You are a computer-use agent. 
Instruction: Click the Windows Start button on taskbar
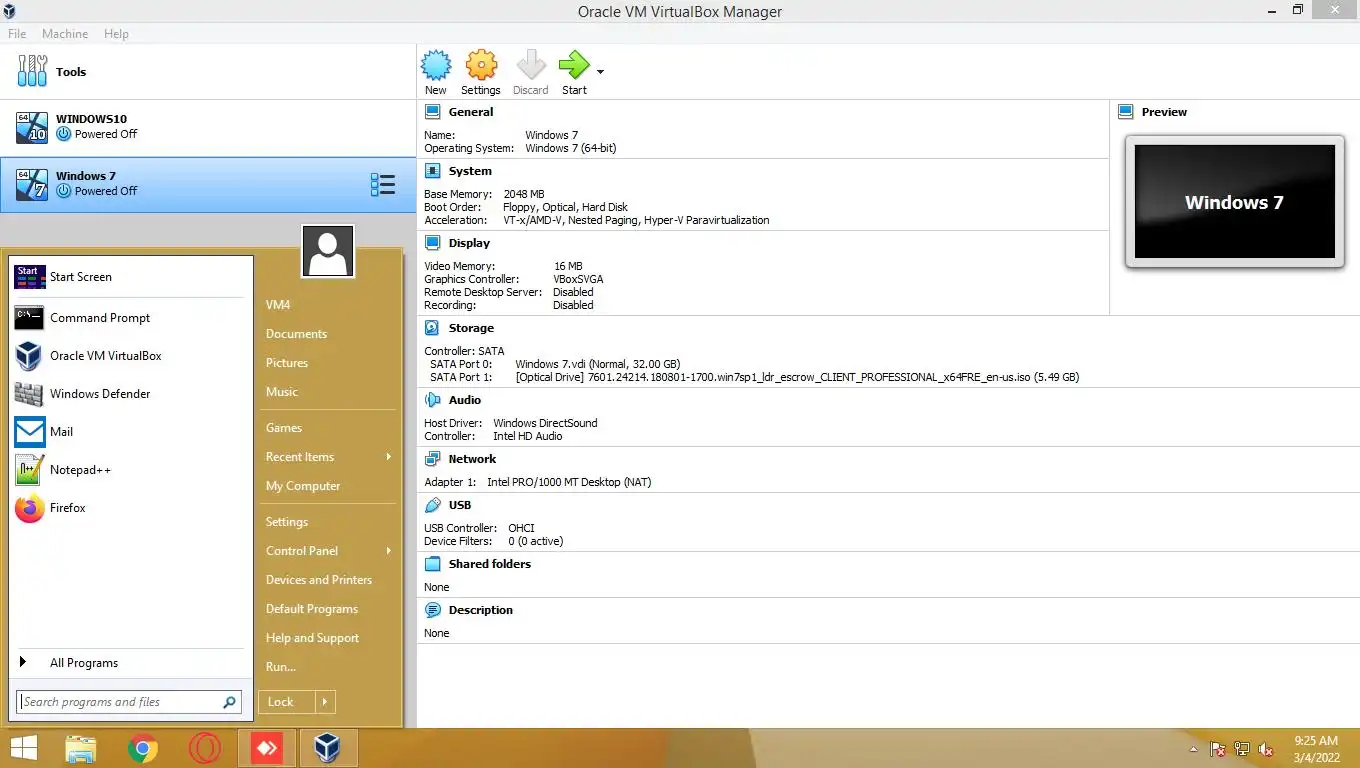point(23,748)
